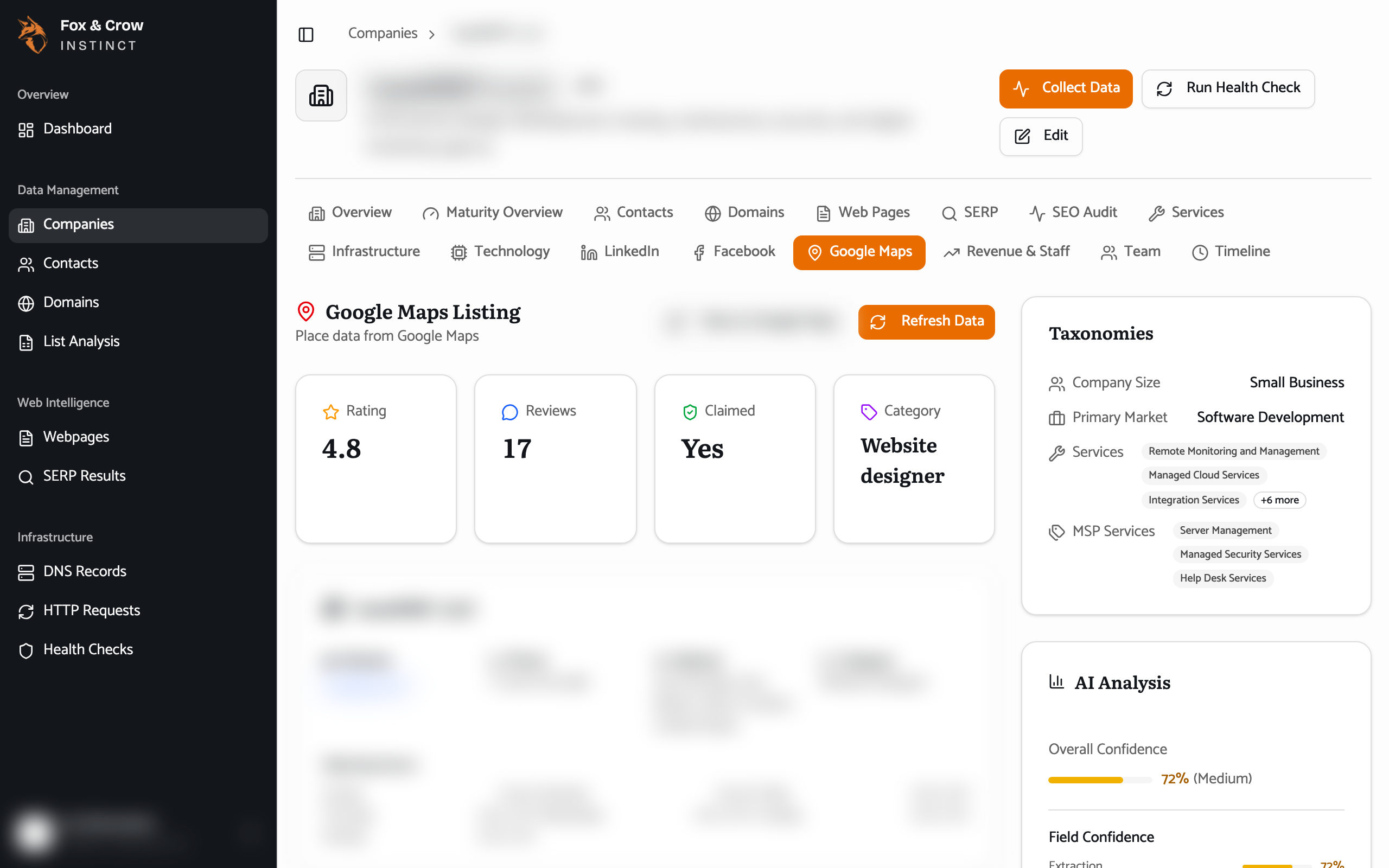1389x868 pixels.
Task: Click the Reviews speech bubble icon
Action: 509,412
